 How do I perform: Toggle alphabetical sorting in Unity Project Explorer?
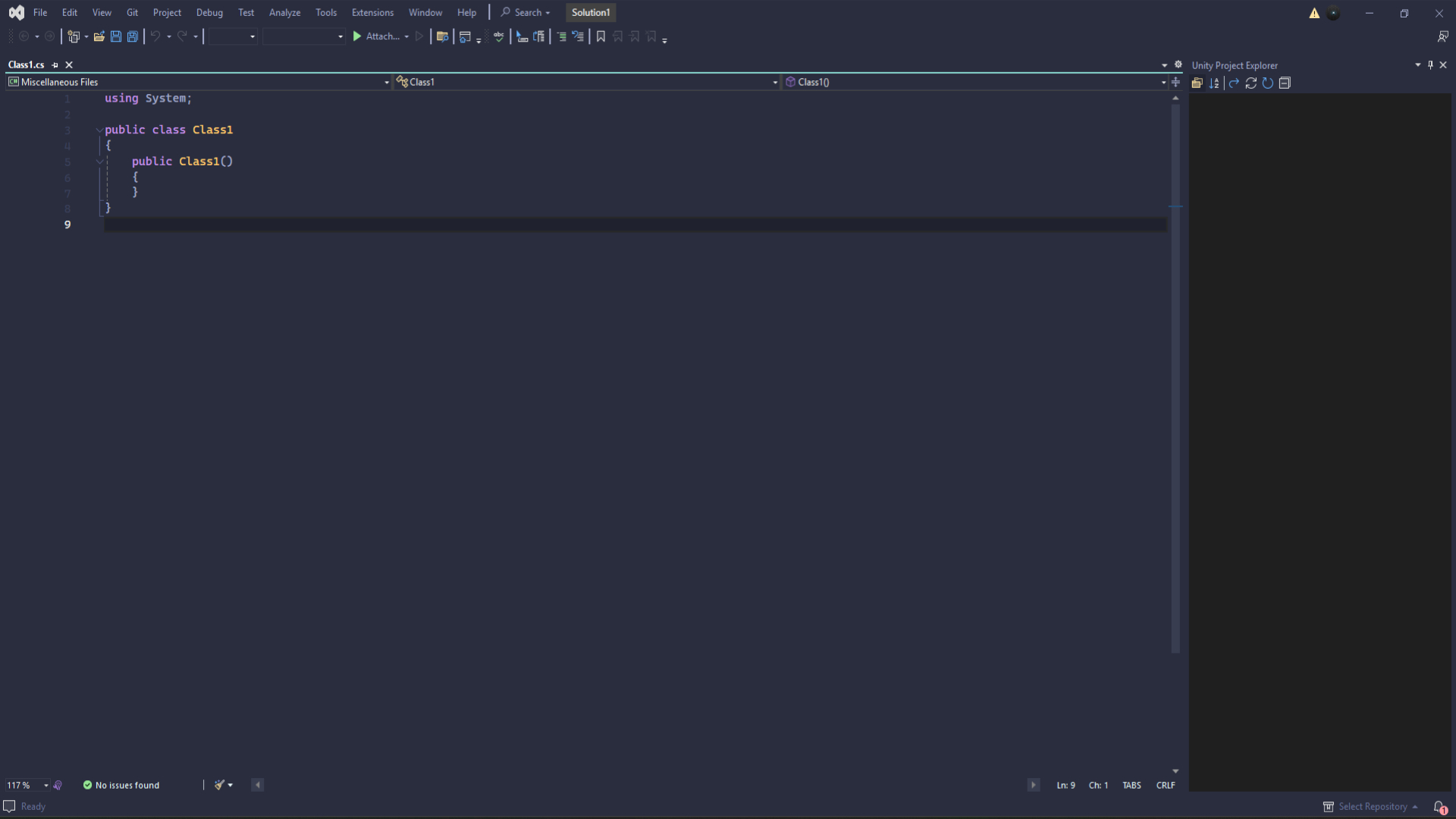coord(1214,83)
